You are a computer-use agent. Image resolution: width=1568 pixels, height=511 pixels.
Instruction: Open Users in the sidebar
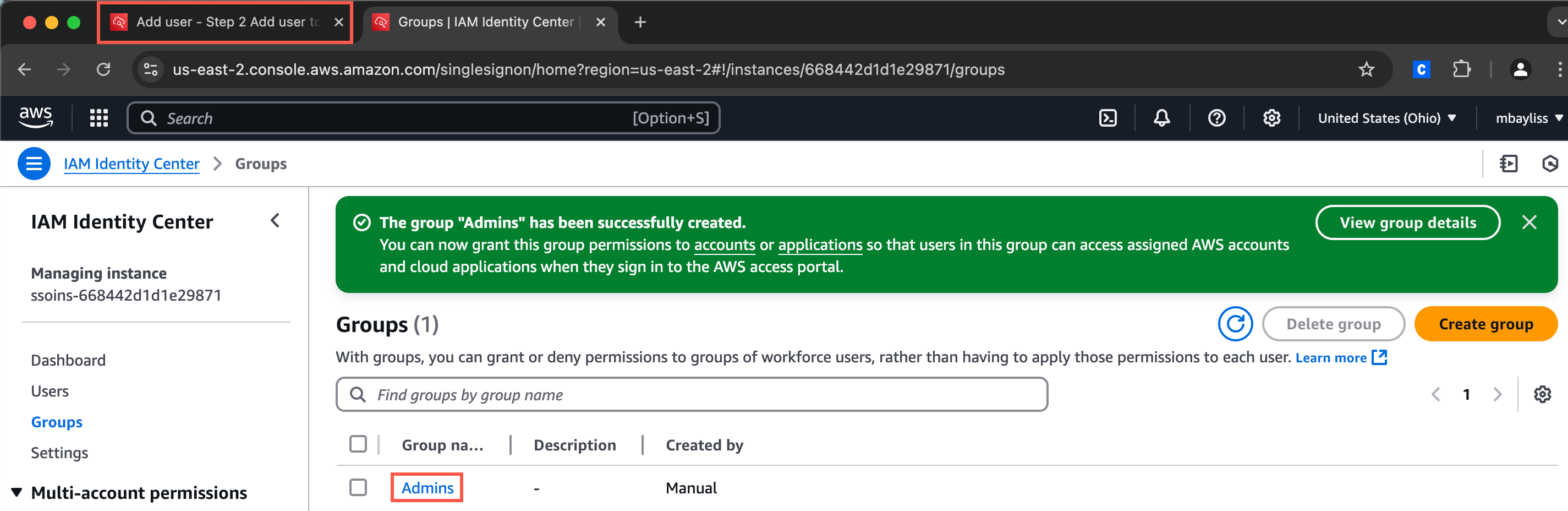coord(50,391)
